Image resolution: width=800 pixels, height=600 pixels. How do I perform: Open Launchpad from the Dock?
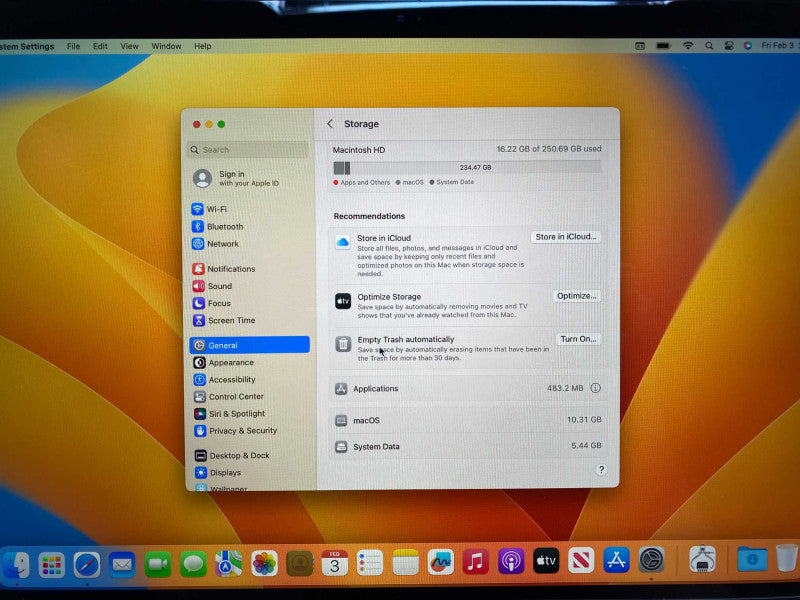pyautogui.click(x=52, y=565)
